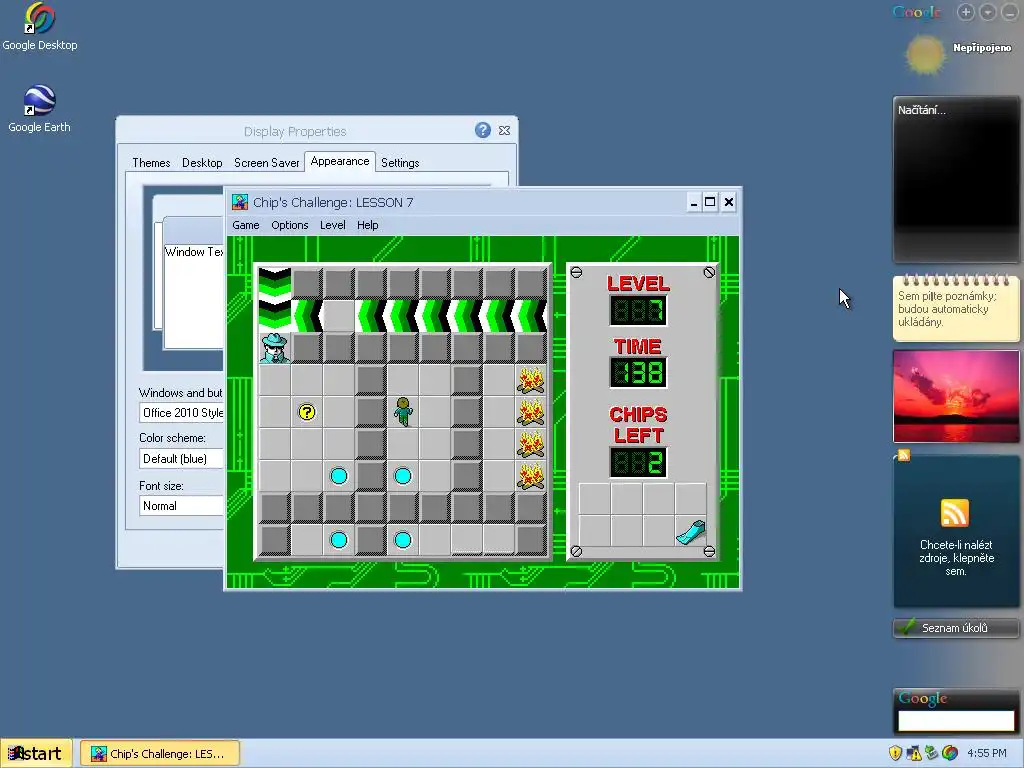Click the LEVEL number display
Image resolution: width=1024 pixels, height=768 pixels.
(638, 310)
